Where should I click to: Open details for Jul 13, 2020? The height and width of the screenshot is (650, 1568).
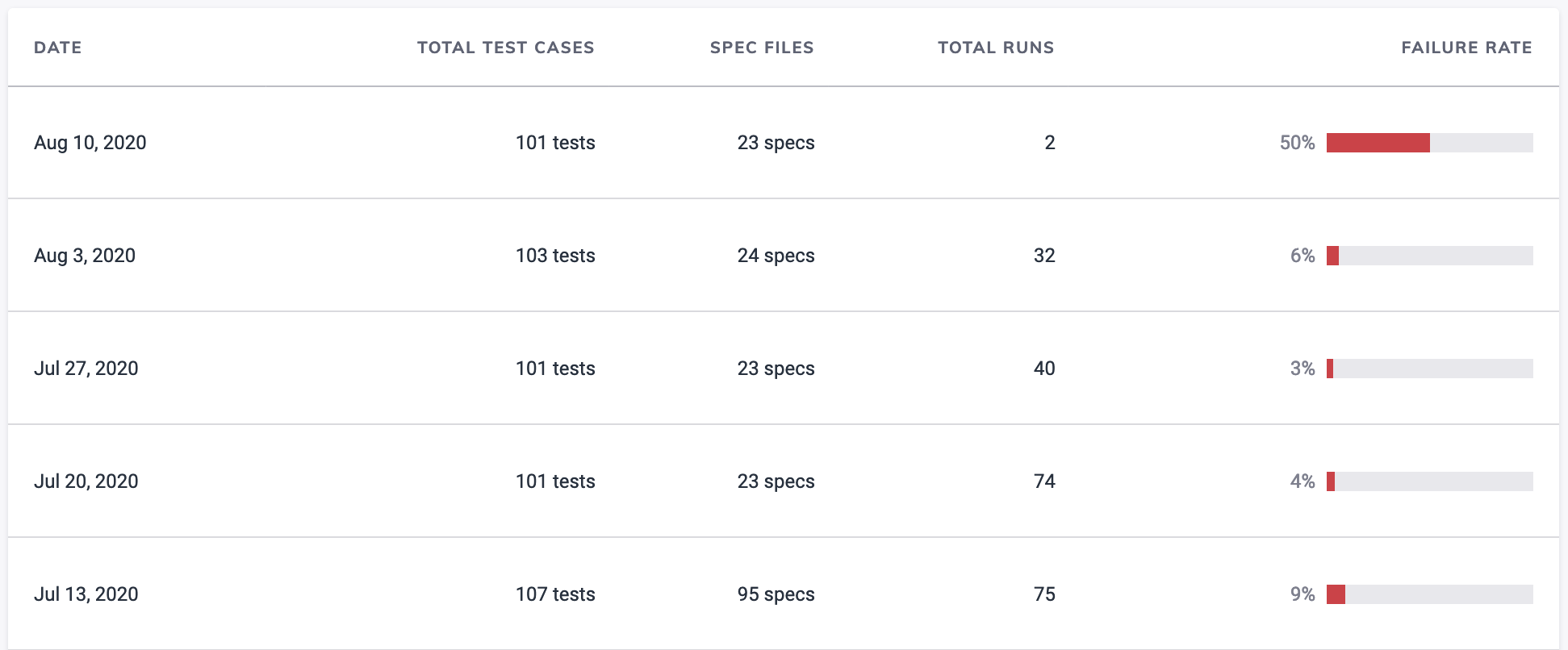coord(86,594)
